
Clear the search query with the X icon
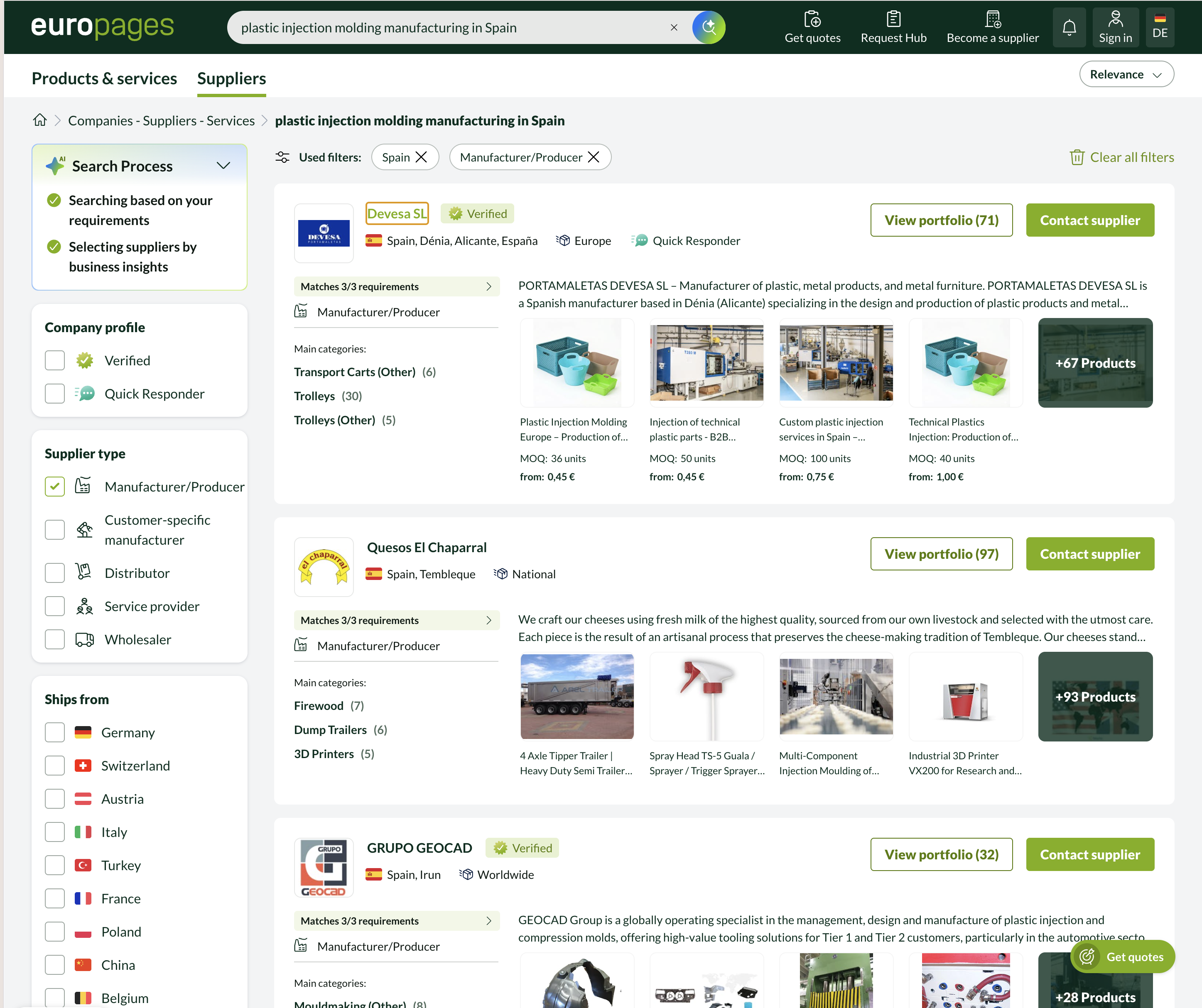coord(674,27)
